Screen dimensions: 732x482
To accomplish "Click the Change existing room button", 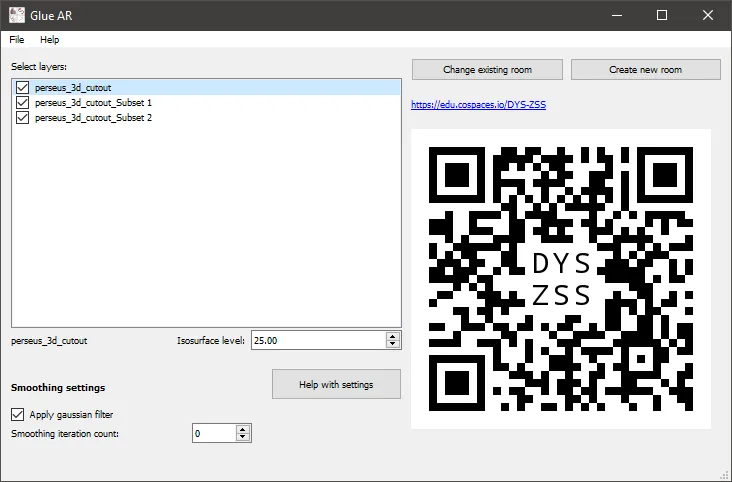I will (x=487, y=70).
